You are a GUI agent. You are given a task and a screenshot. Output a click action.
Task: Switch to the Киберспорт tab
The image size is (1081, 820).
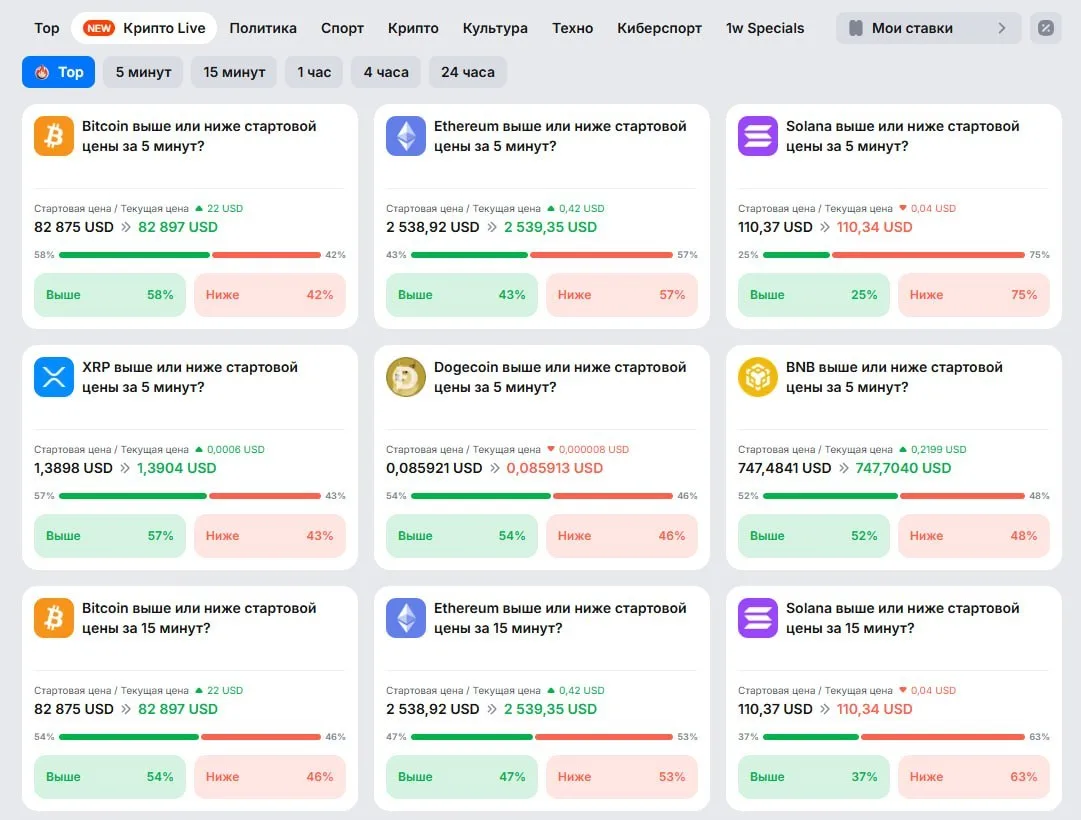(659, 28)
